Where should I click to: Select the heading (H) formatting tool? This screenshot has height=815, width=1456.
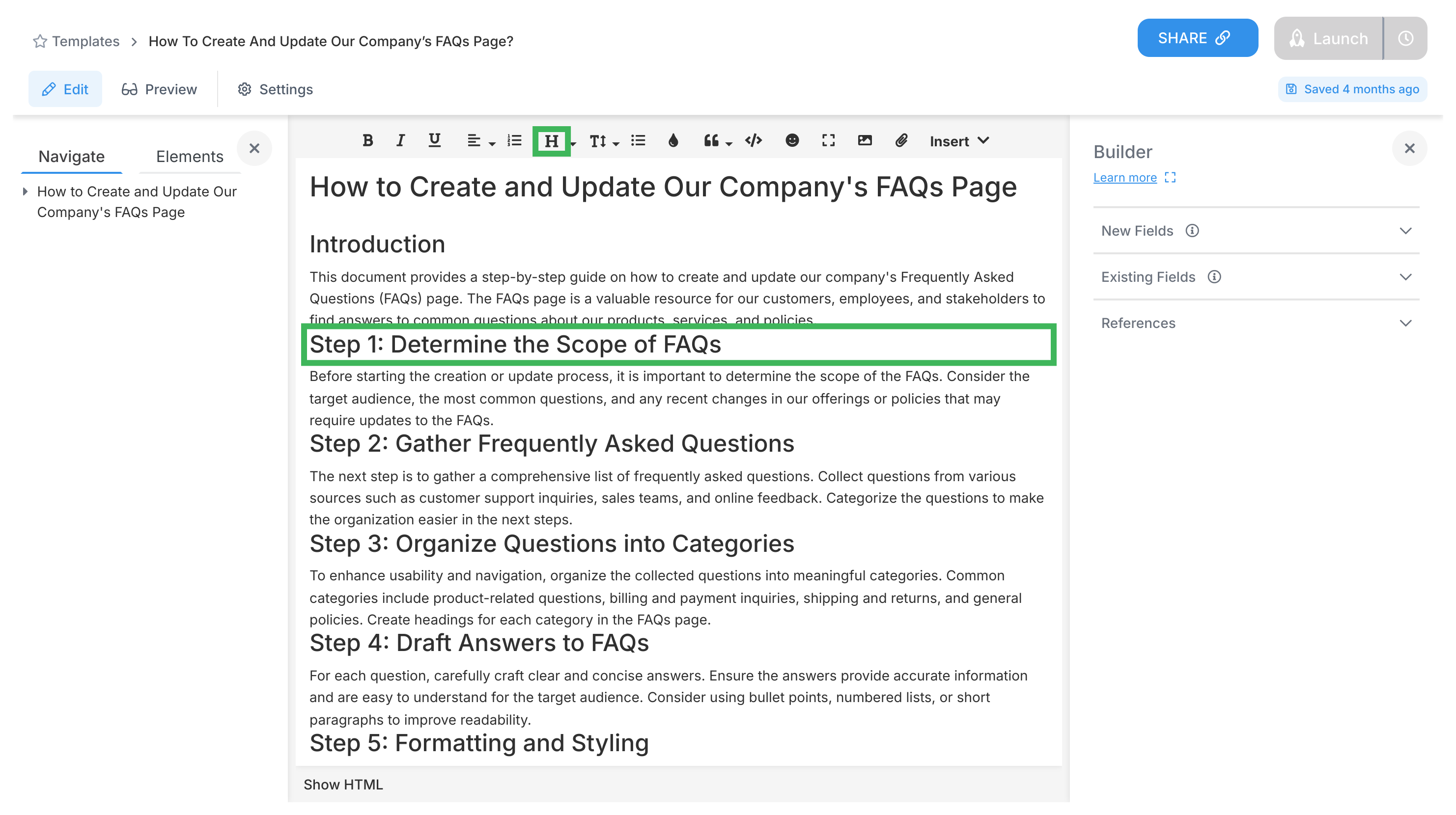pyautogui.click(x=551, y=141)
